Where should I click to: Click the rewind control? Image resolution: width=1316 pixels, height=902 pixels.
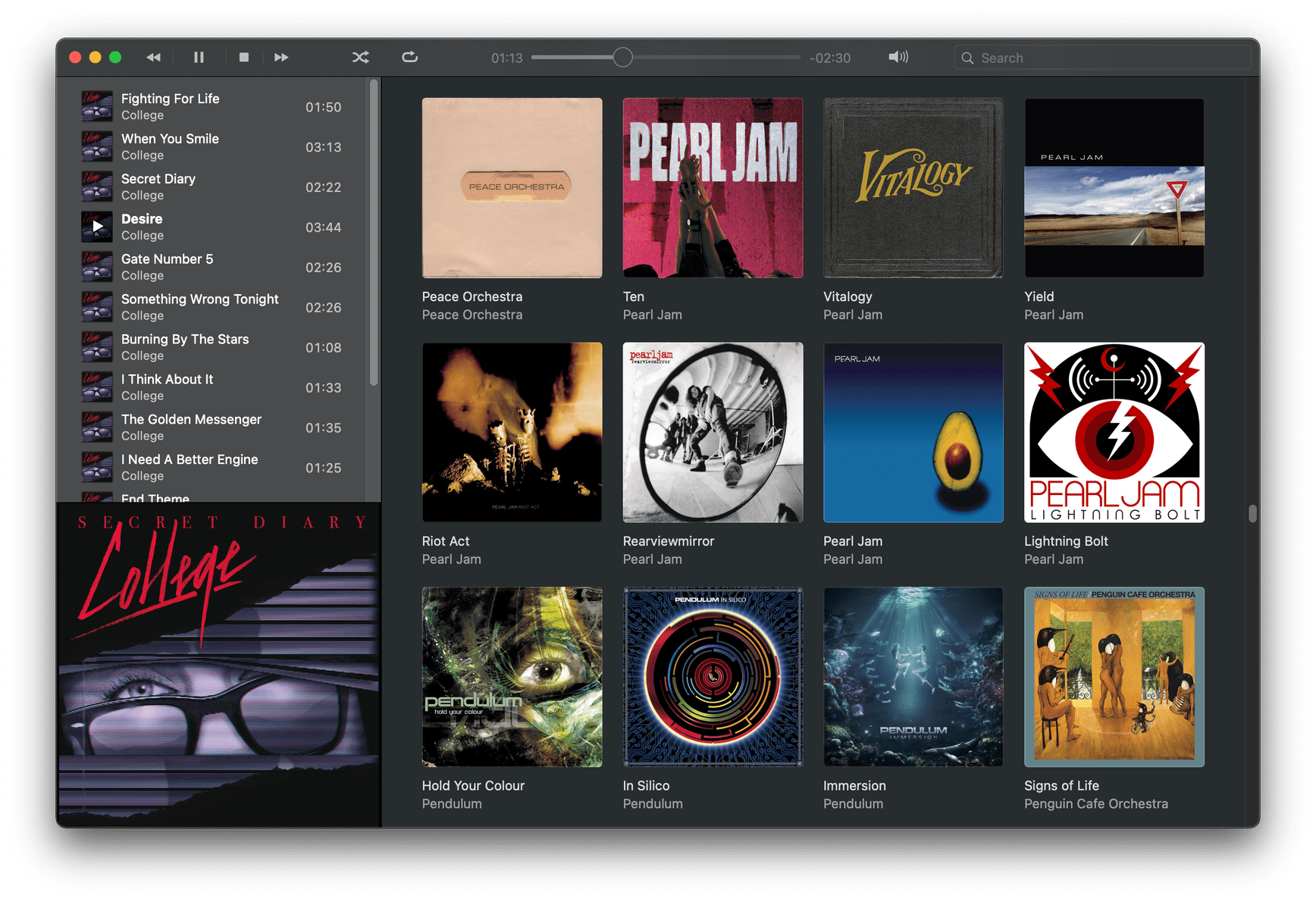tap(153, 57)
